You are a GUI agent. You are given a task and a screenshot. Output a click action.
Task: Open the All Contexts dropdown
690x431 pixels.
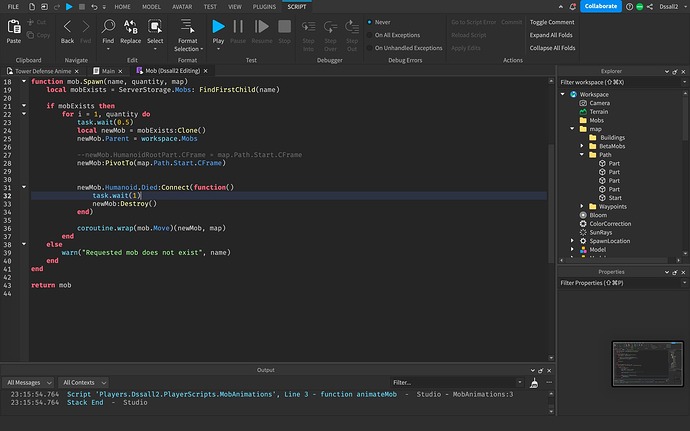coord(82,382)
